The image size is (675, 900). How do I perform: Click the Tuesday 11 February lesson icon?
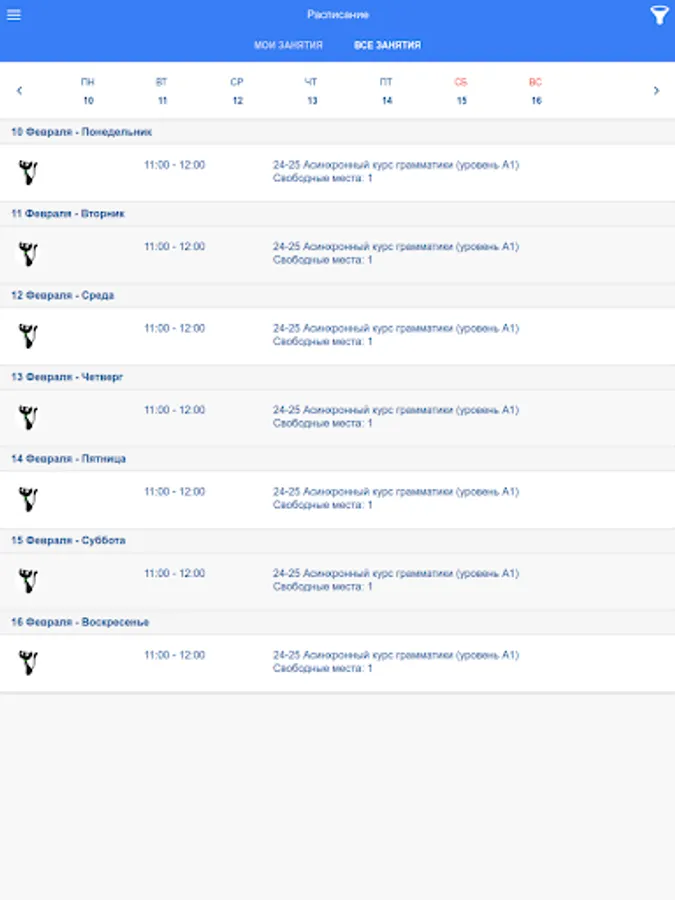pyautogui.click(x=28, y=254)
